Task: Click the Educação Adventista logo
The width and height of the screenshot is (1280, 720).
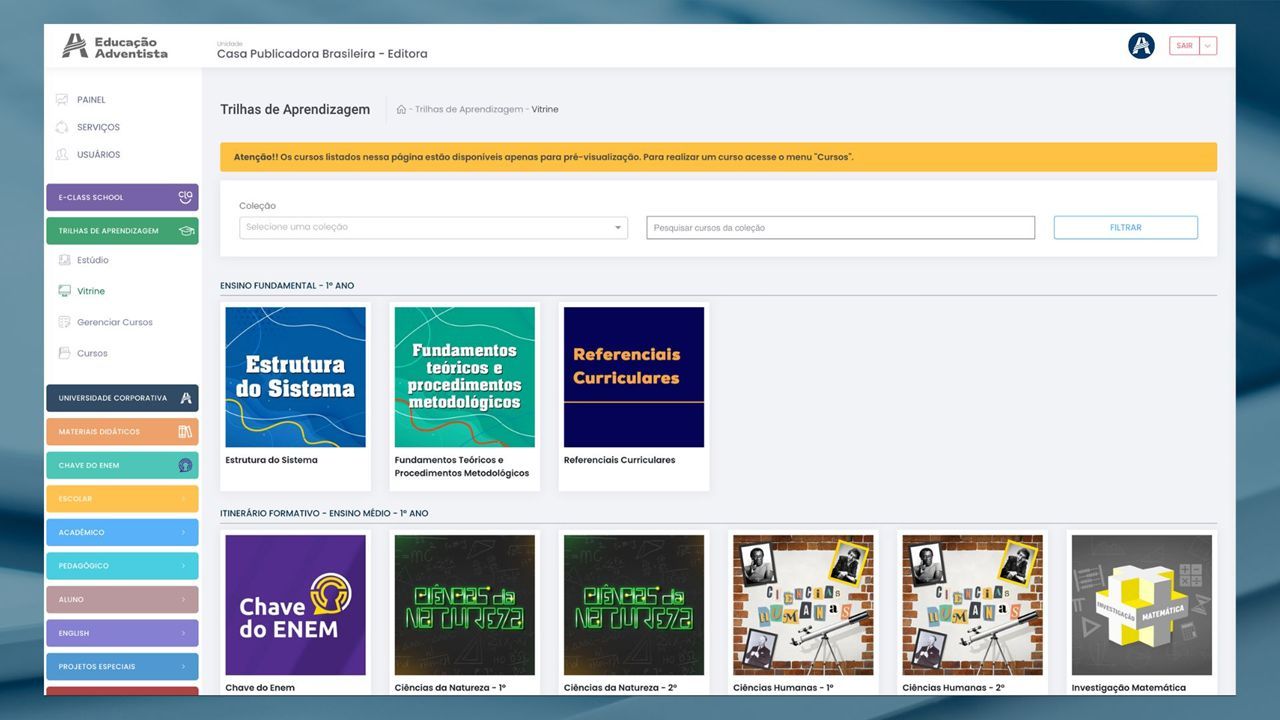Action: coord(115,47)
